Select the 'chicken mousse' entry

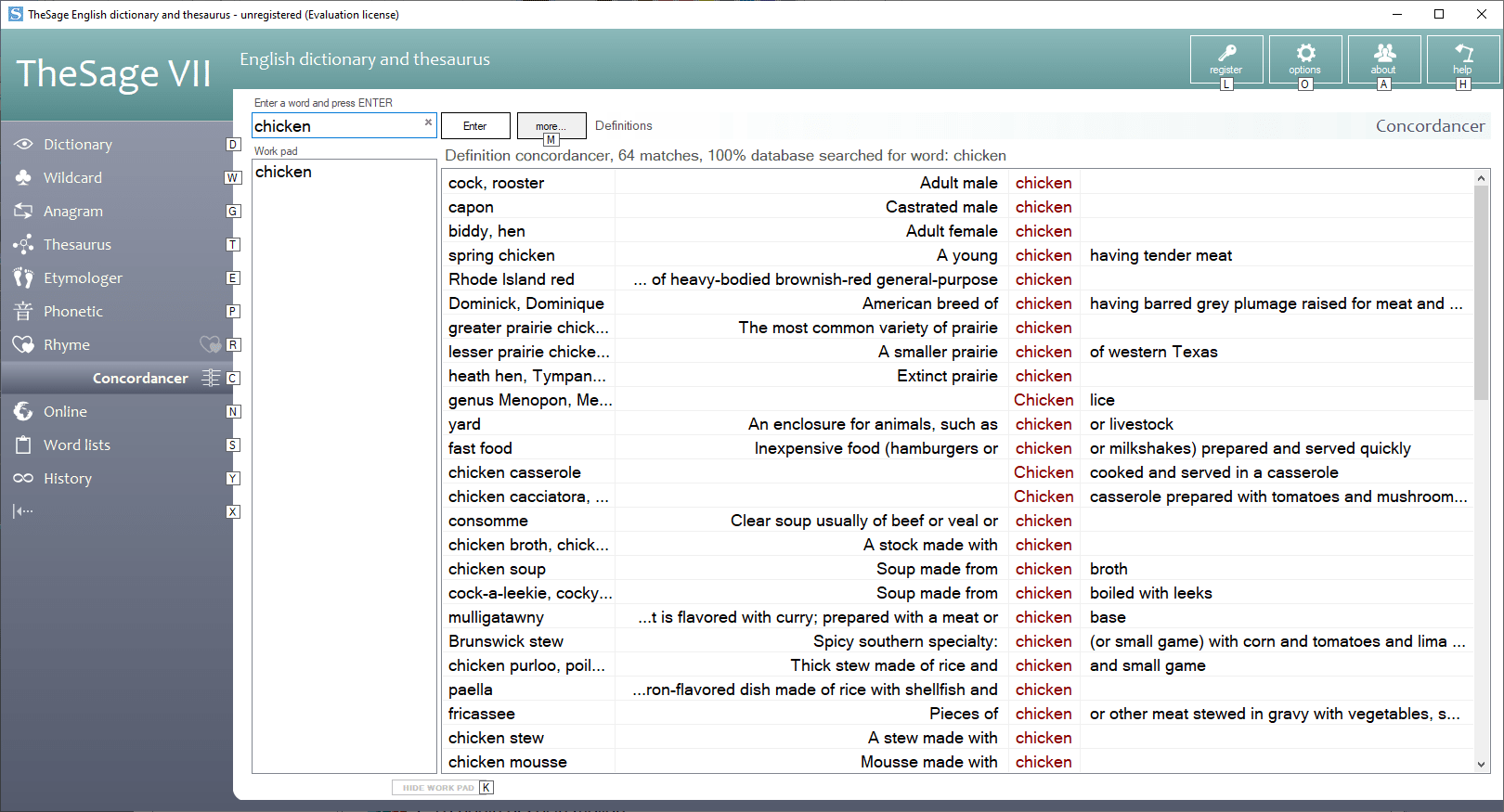tap(508, 762)
